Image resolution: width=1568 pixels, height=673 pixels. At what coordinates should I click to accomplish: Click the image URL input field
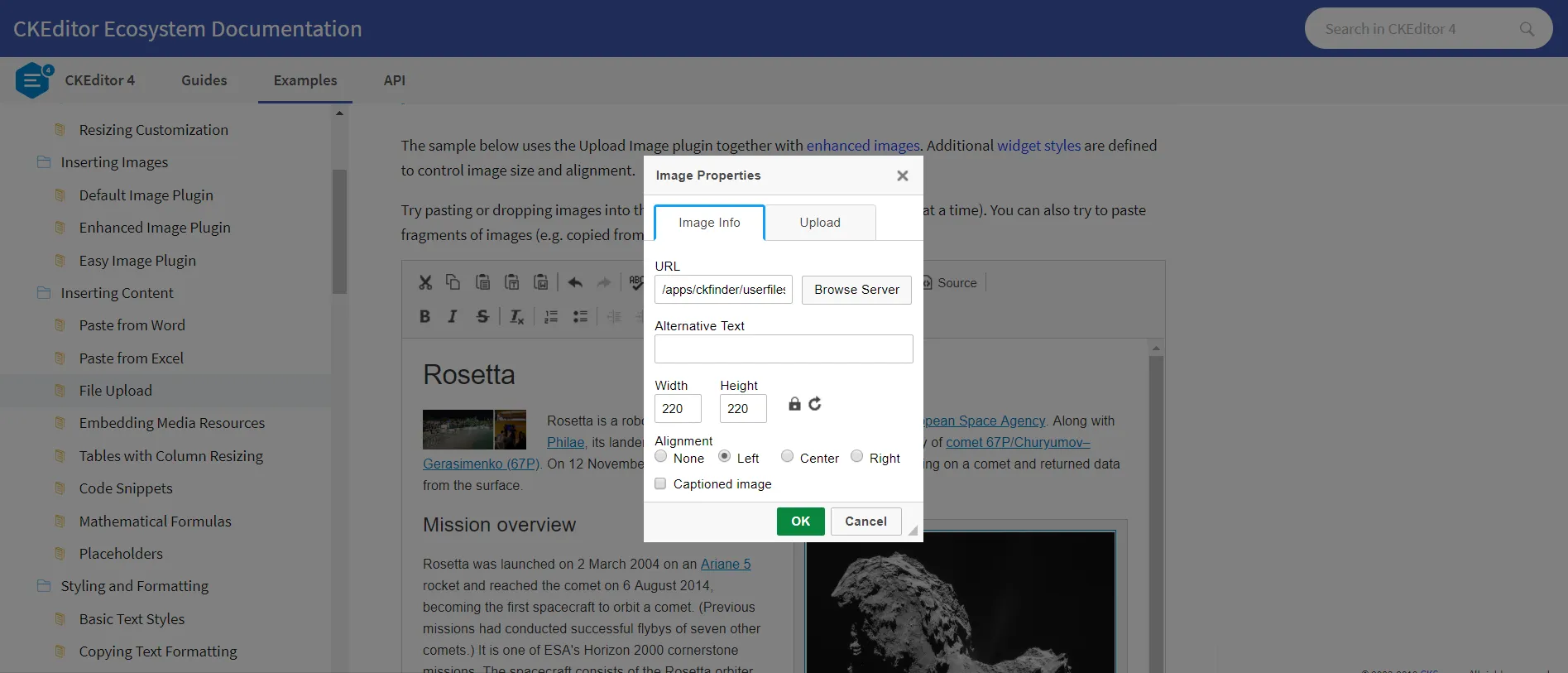pos(723,290)
